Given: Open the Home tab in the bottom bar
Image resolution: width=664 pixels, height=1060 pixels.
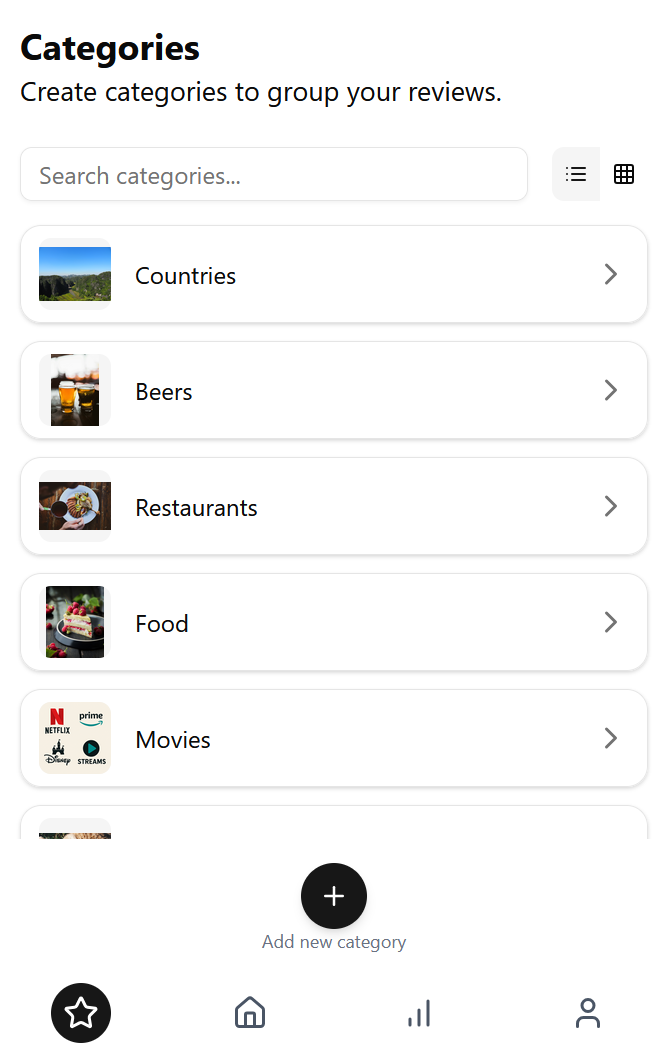Looking at the screenshot, I should pos(249,1012).
